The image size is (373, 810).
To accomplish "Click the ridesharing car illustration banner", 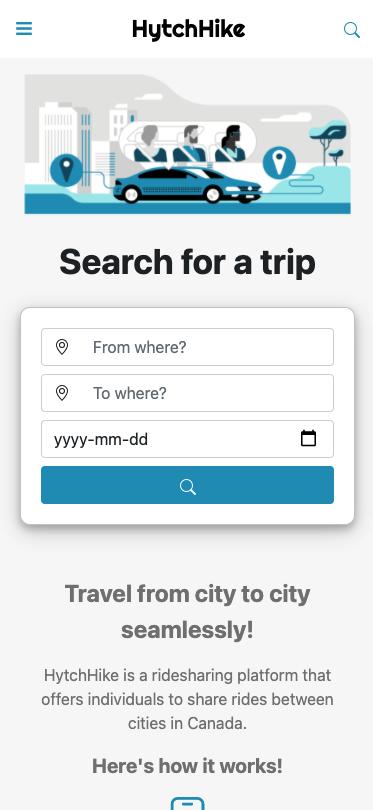I will click(x=188, y=144).
